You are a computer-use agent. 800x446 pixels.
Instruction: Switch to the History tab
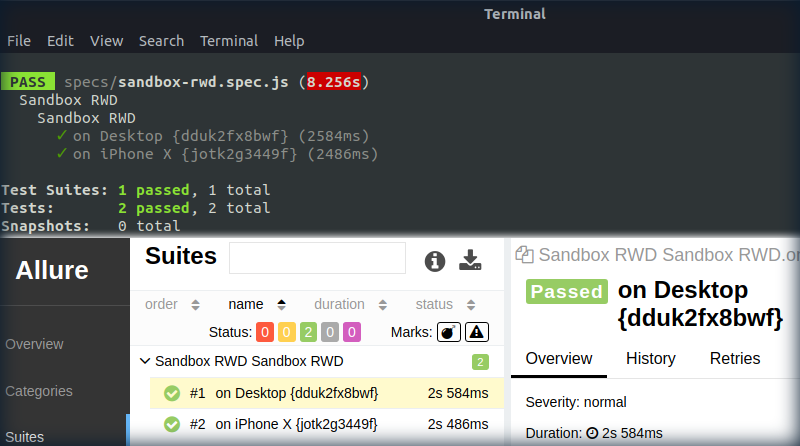pyautogui.click(x=650, y=358)
